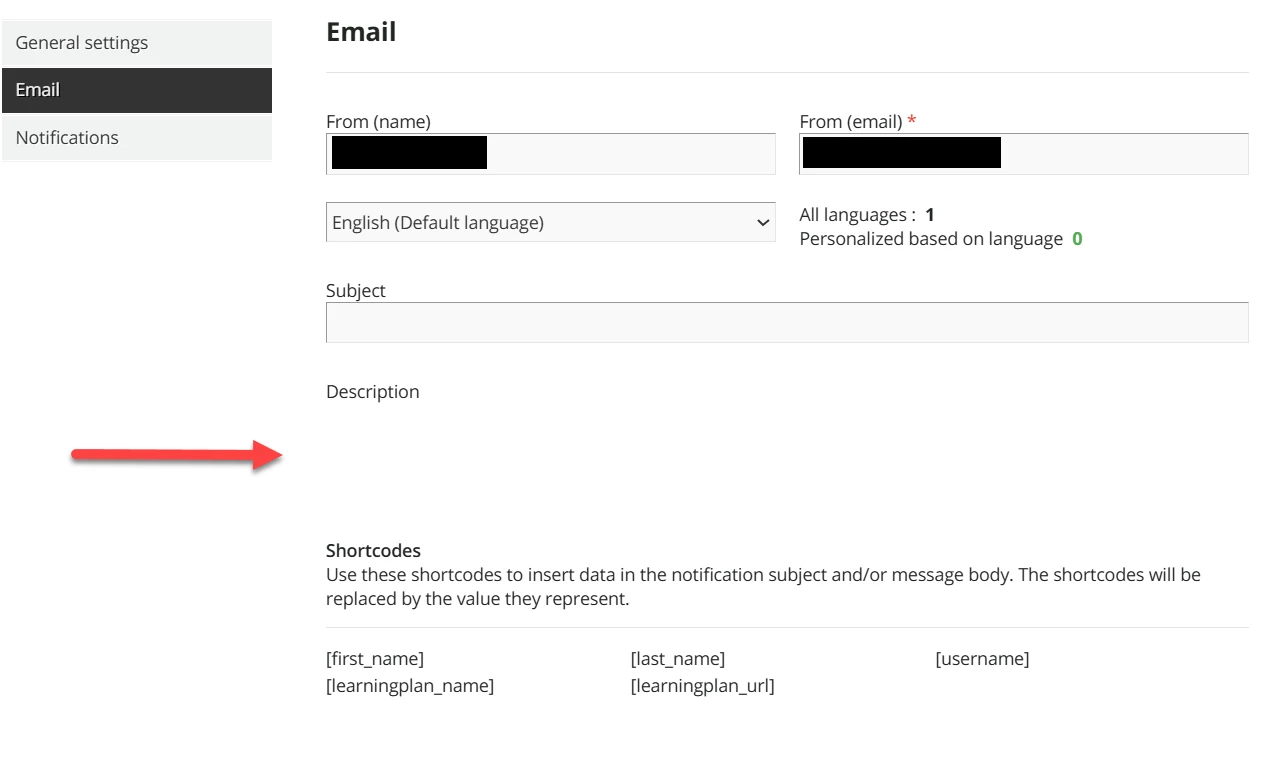
Task: Click the Shortcodes heading
Action: click(x=373, y=551)
